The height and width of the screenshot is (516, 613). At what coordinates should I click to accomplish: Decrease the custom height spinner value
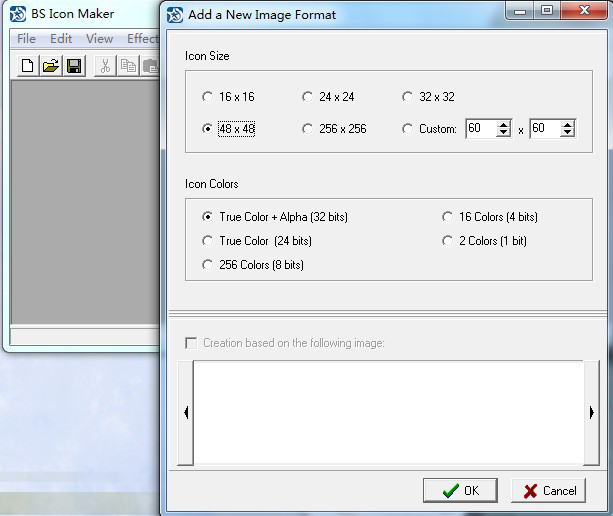click(567, 133)
